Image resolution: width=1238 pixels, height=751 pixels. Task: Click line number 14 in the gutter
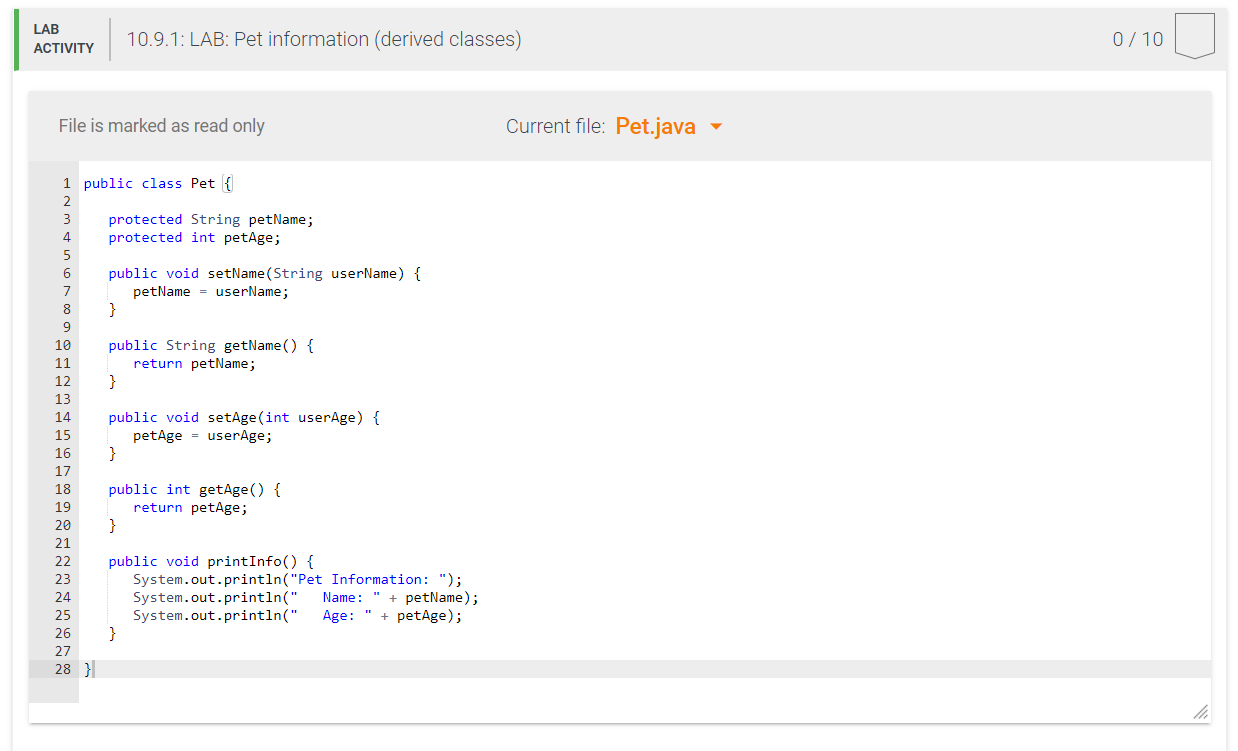pyautogui.click(x=62, y=417)
